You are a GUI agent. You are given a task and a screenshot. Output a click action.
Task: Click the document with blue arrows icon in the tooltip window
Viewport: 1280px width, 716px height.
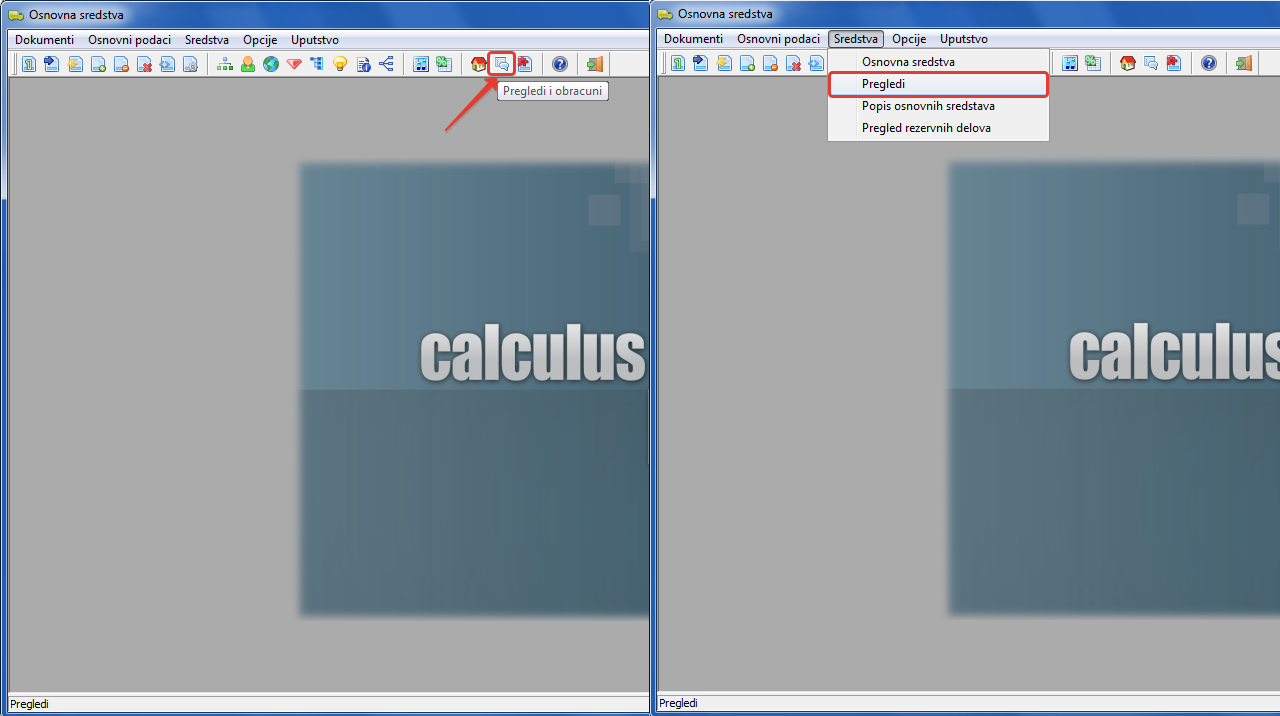[x=167, y=64]
